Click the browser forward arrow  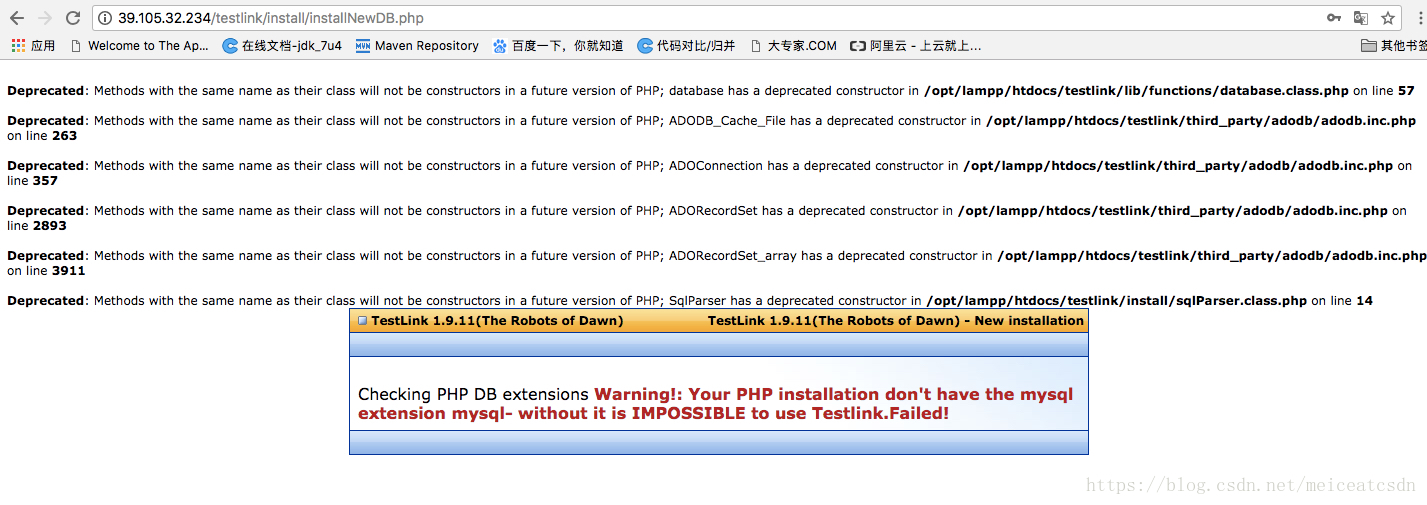(45, 18)
